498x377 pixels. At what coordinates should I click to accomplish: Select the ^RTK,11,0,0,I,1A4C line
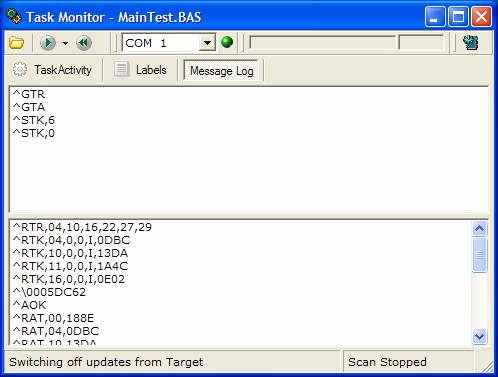point(70,266)
